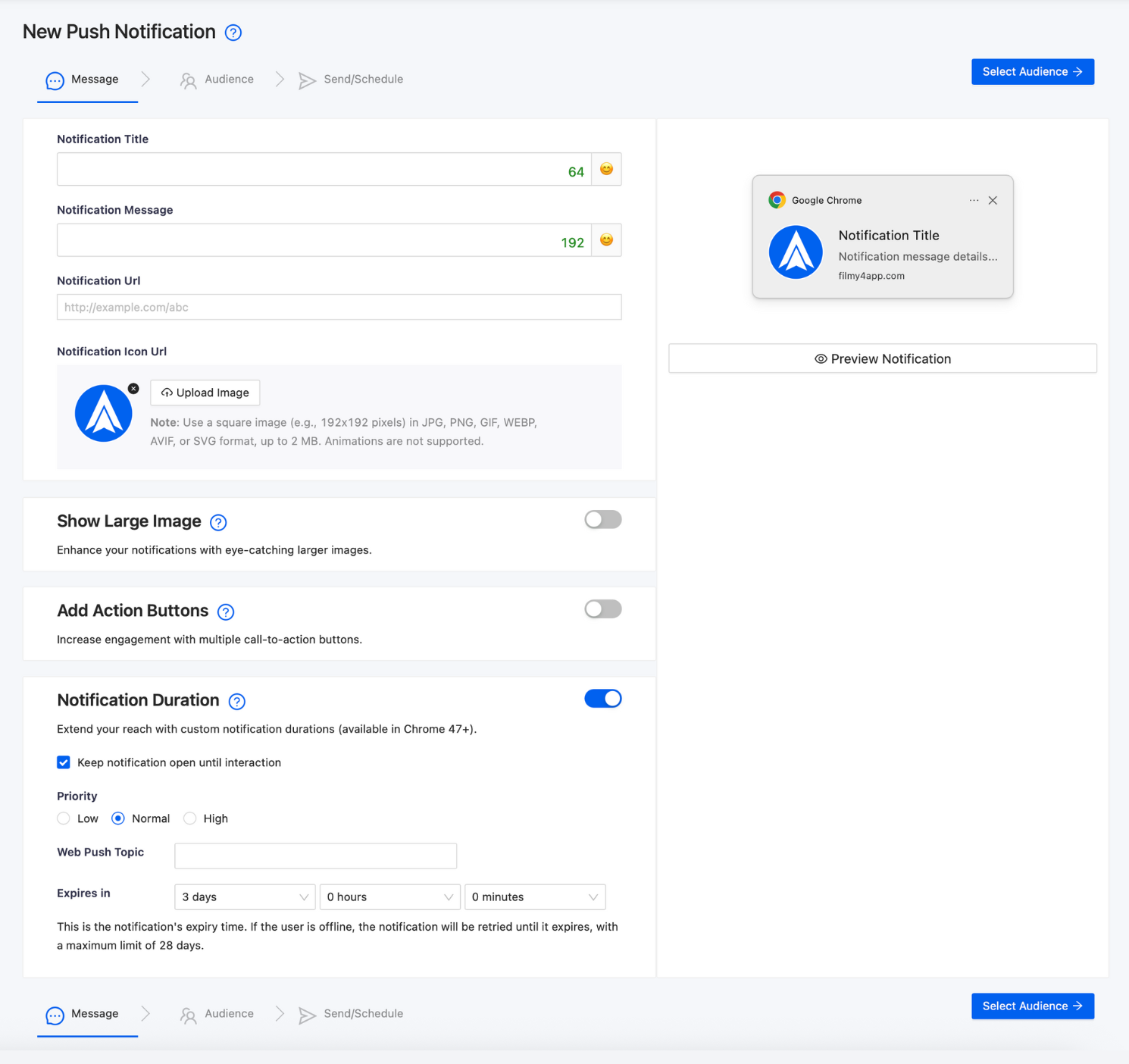Click help icon next to Show Large Image
Screen dimensions: 1129x1064
[x=218, y=522]
